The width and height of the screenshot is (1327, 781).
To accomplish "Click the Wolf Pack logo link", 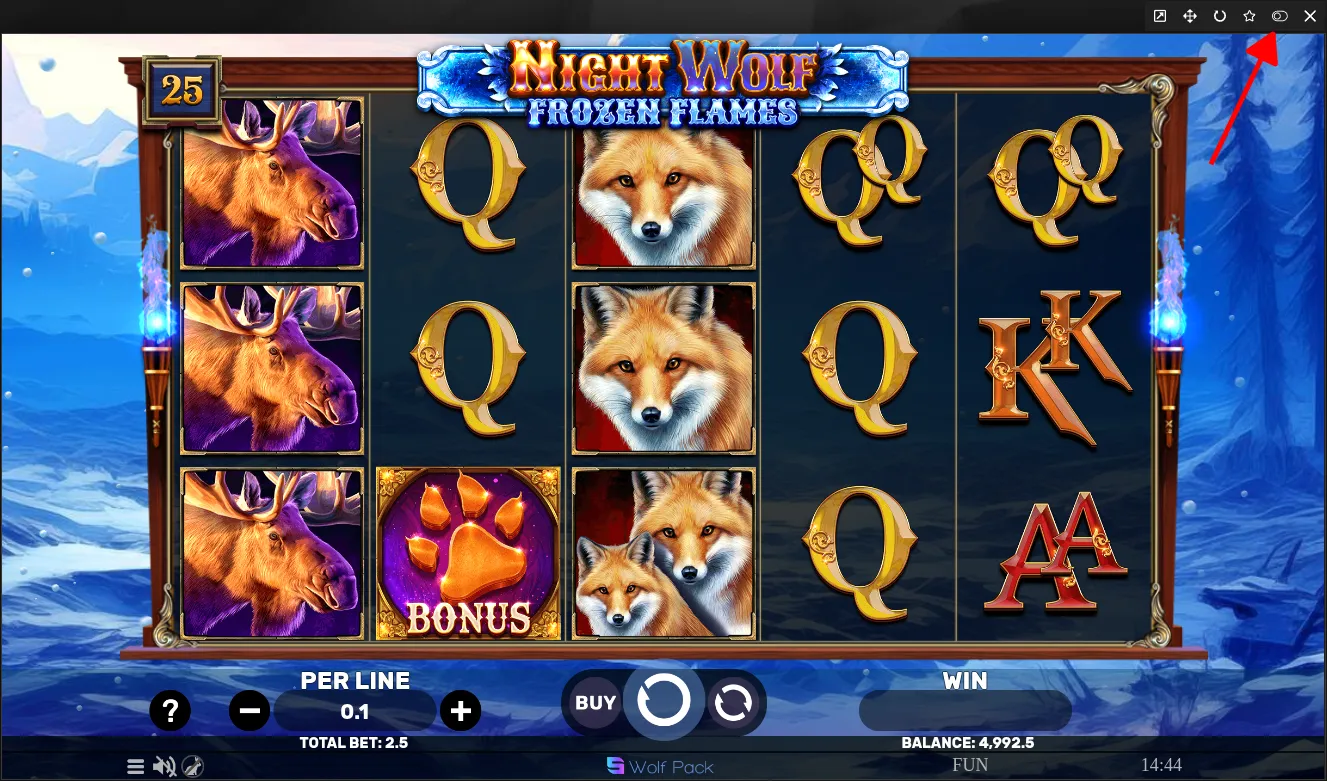I will coord(661,767).
